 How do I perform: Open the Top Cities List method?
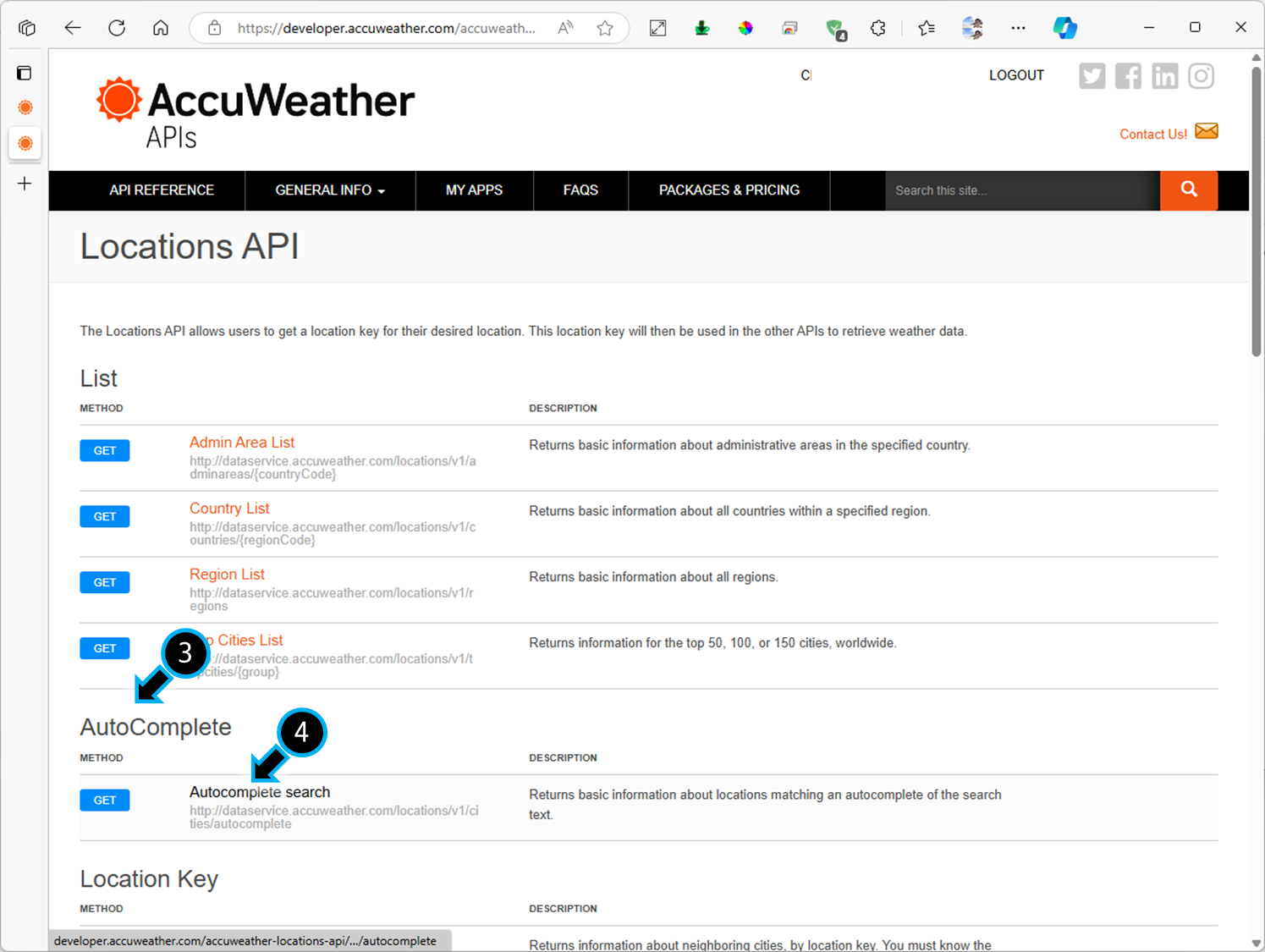pyautogui.click(x=244, y=641)
